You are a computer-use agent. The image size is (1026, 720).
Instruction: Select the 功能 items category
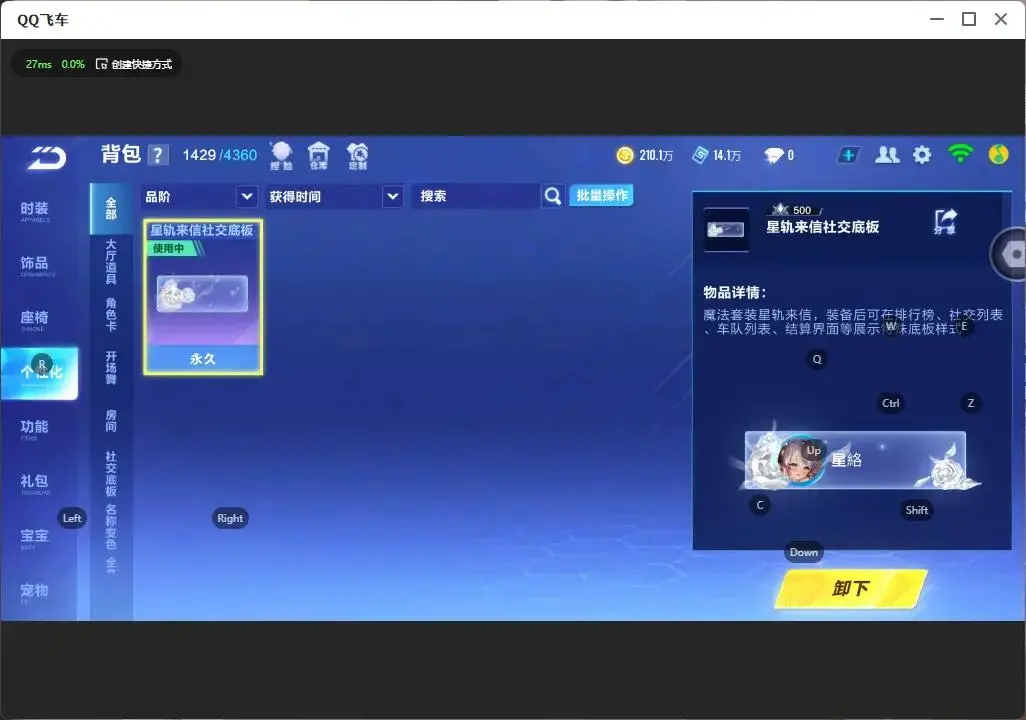35,428
